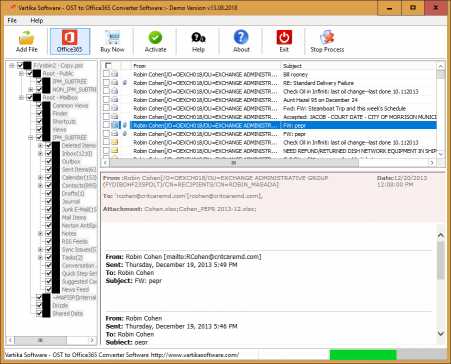Click the Vartika app icon in title bar
This screenshot has height=364, width=451.
[x=12, y=7]
